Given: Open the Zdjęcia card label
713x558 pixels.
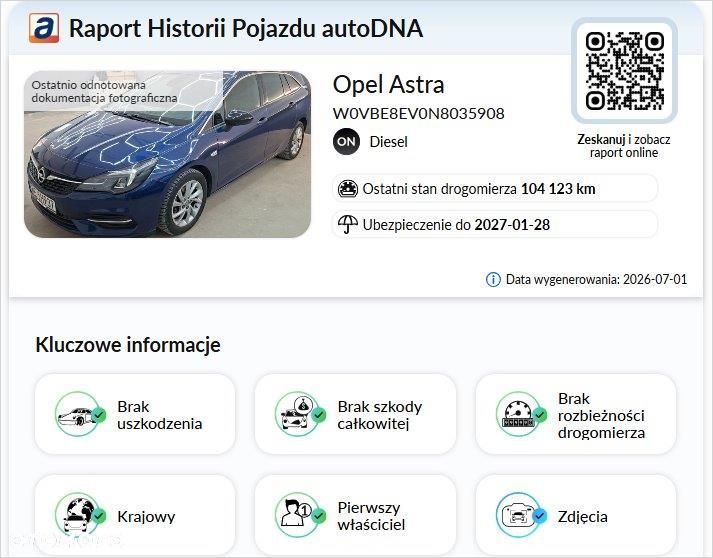Looking at the screenshot, I should pos(582,517).
